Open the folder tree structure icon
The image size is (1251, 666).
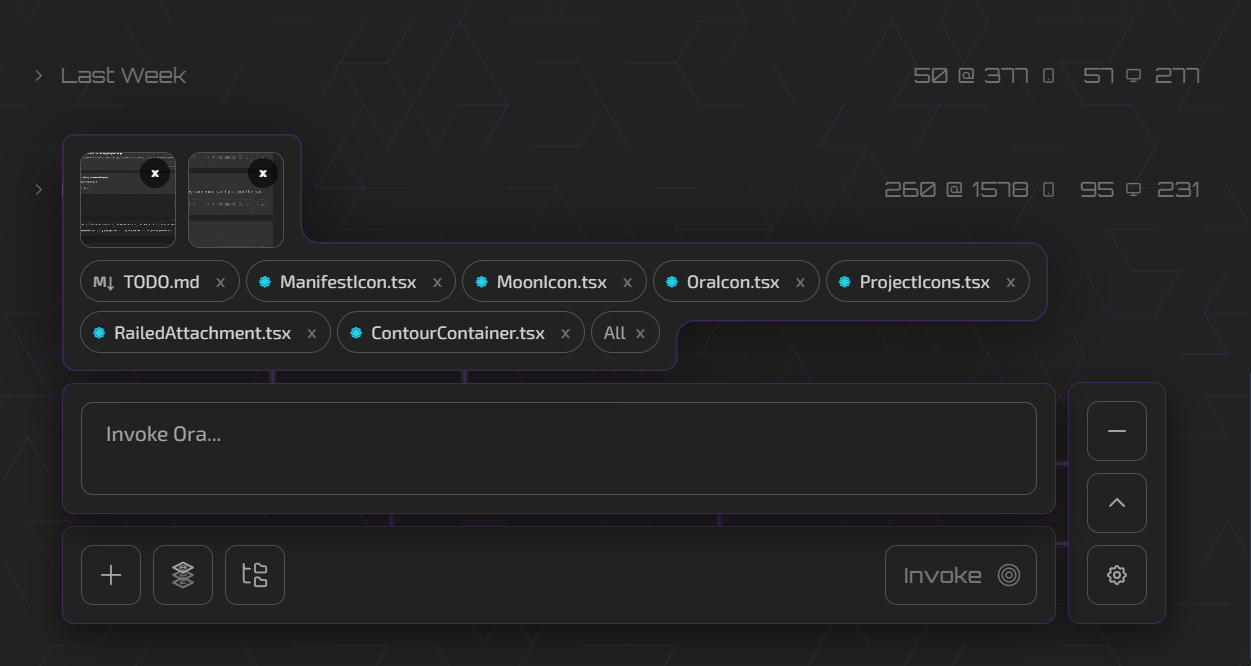254,574
